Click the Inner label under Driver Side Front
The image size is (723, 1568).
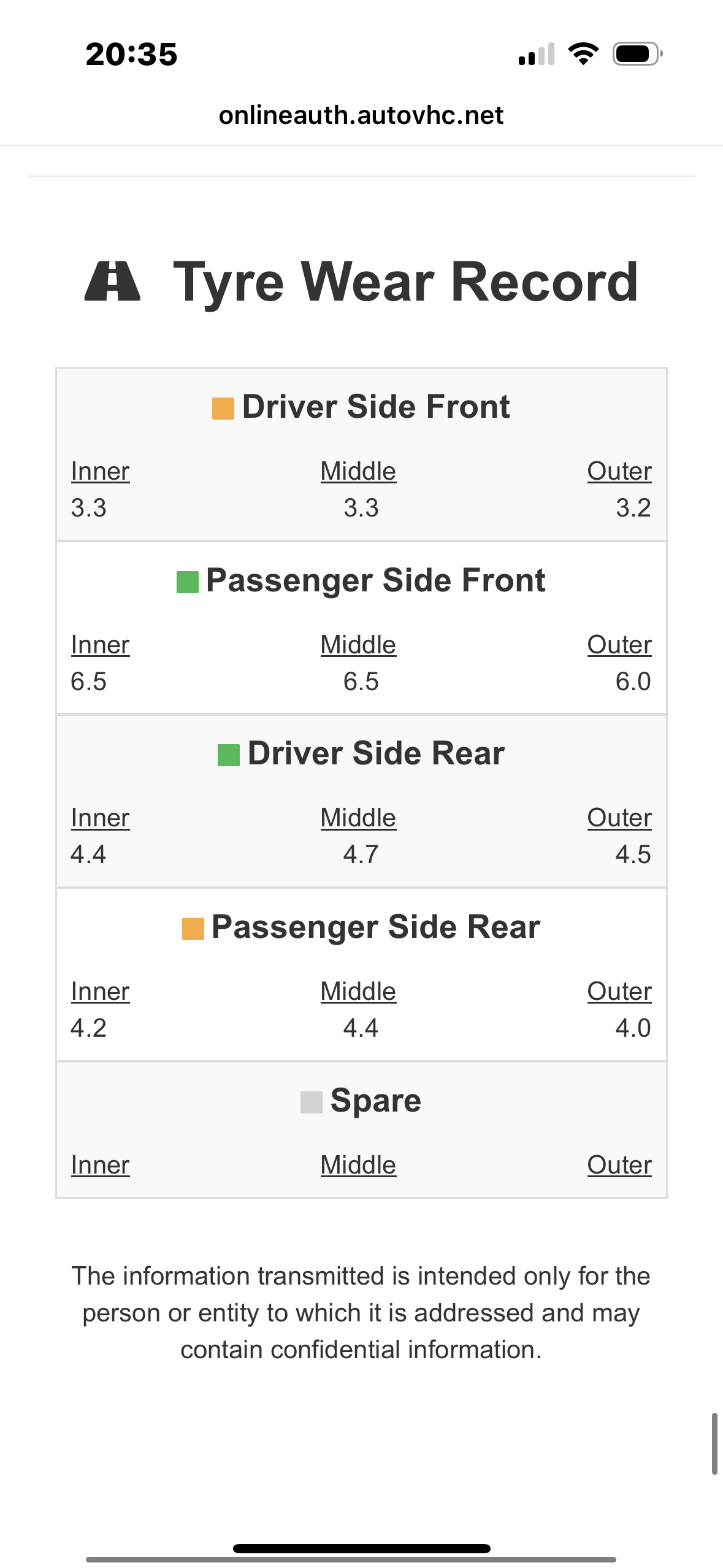point(100,472)
